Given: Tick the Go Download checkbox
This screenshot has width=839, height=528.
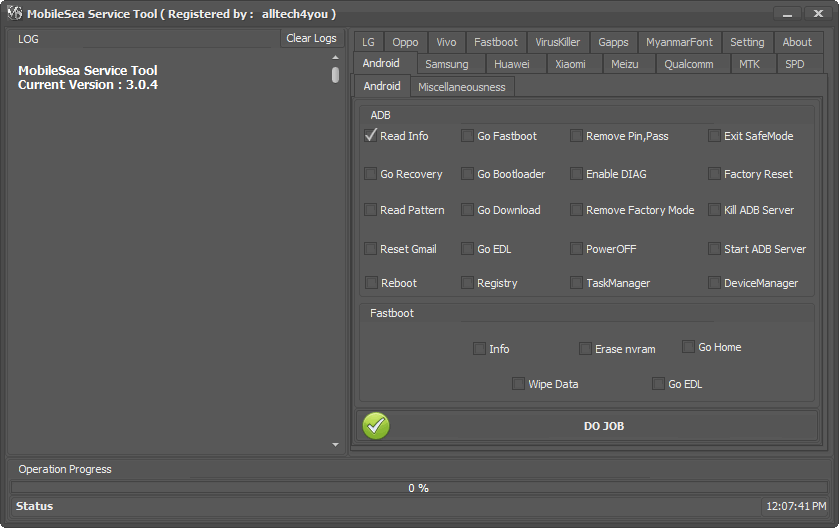Looking at the screenshot, I should [467, 210].
